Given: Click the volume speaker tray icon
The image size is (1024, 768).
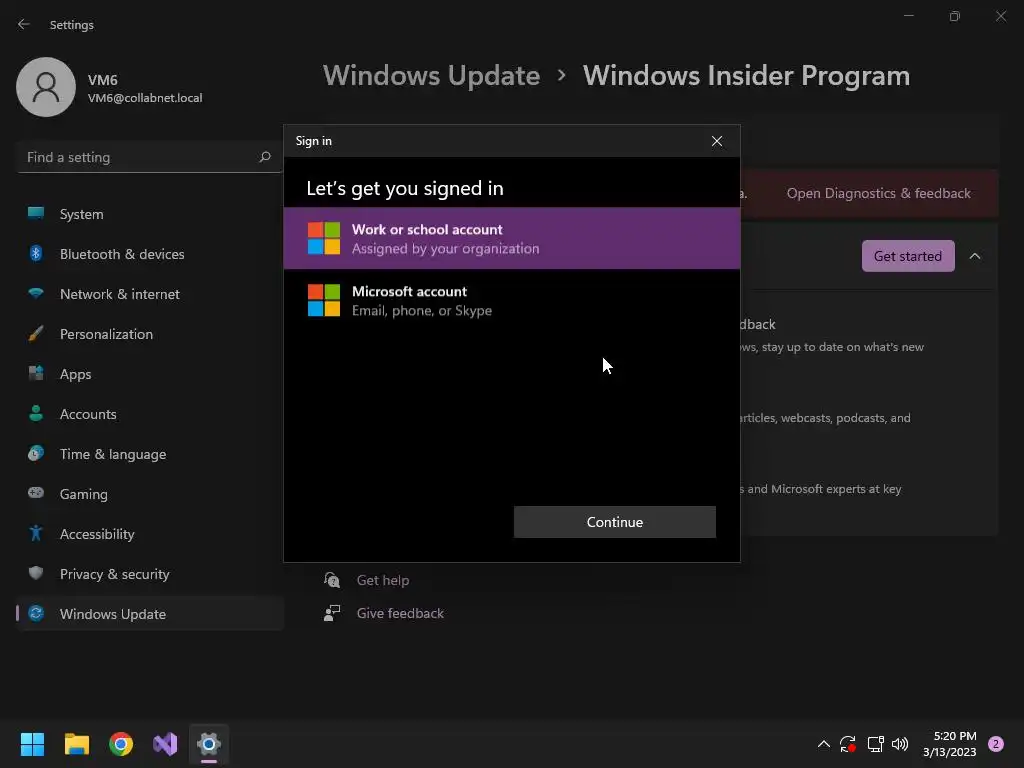Looking at the screenshot, I should tap(900, 744).
